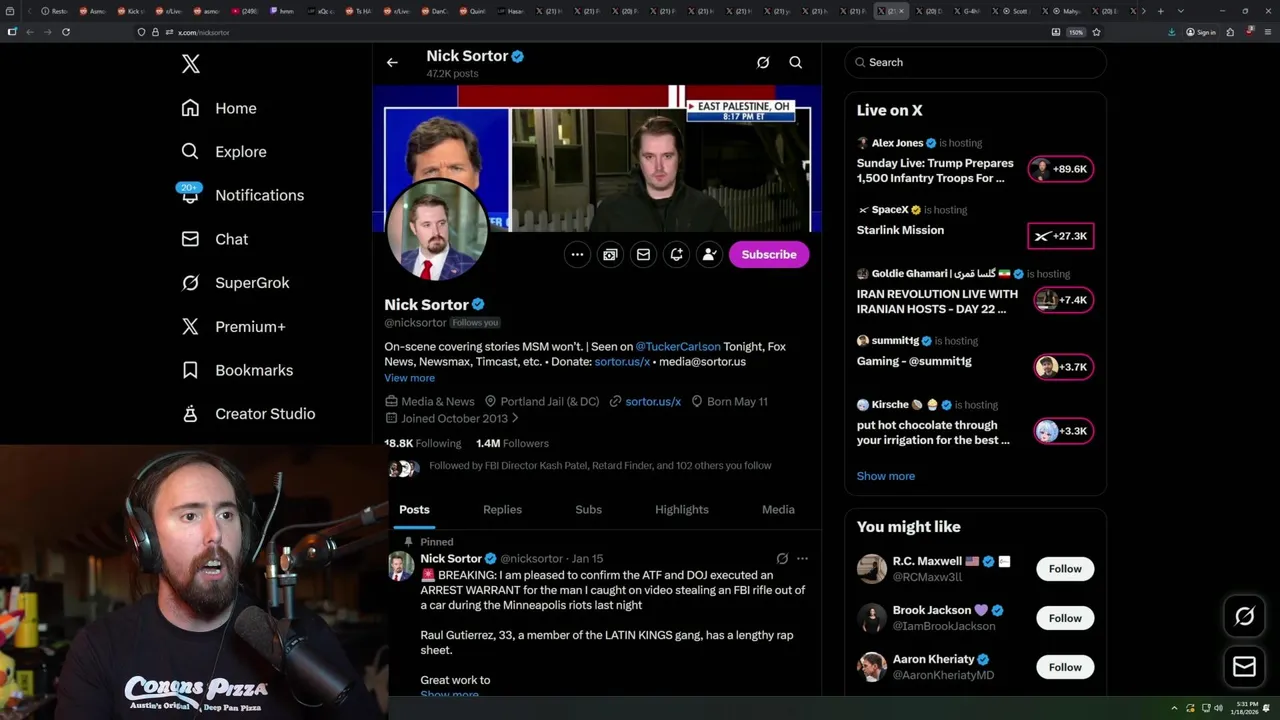Open pinned post more options menu
The width and height of the screenshot is (1280, 720).
point(802,559)
